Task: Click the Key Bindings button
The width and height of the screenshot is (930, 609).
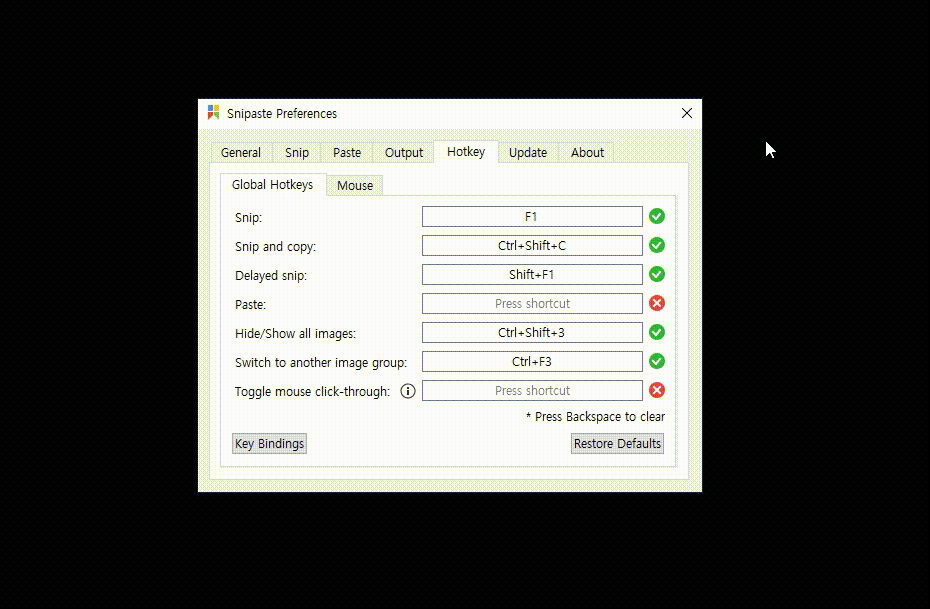Action: [x=269, y=444]
